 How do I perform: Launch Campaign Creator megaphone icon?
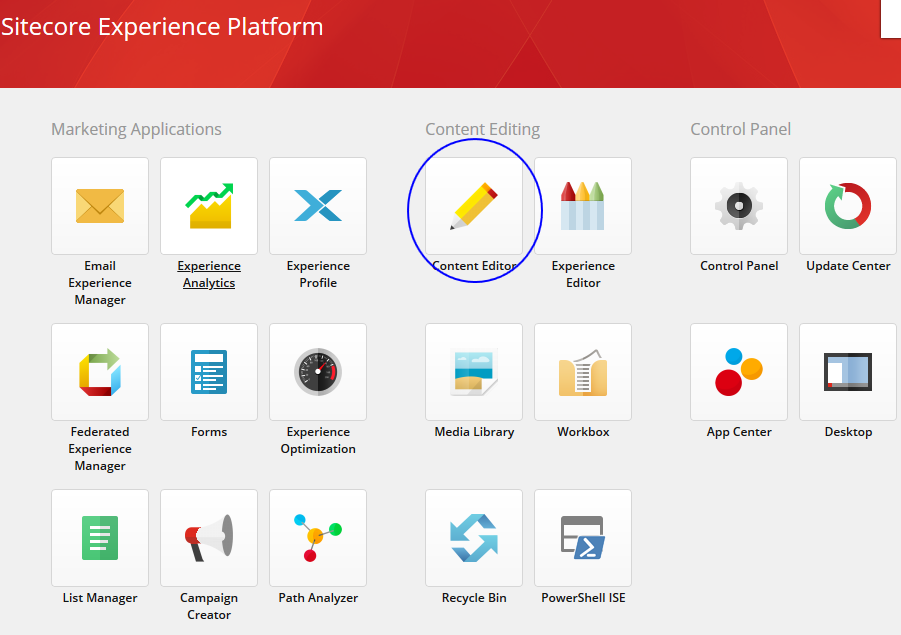pos(209,538)
